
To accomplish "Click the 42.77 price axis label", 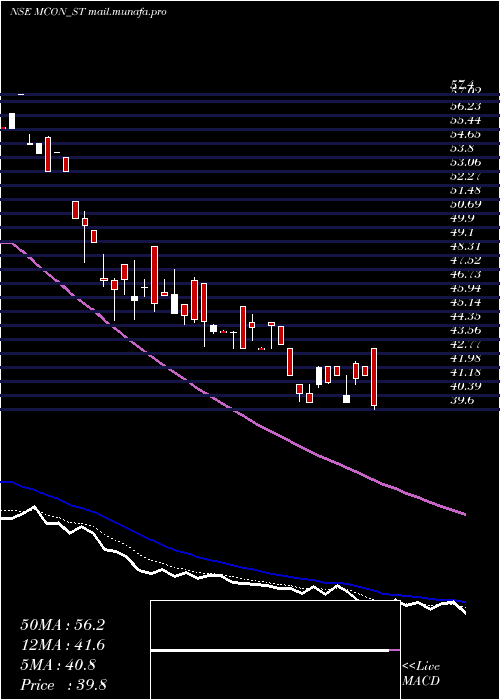I will tap(466, 344).
